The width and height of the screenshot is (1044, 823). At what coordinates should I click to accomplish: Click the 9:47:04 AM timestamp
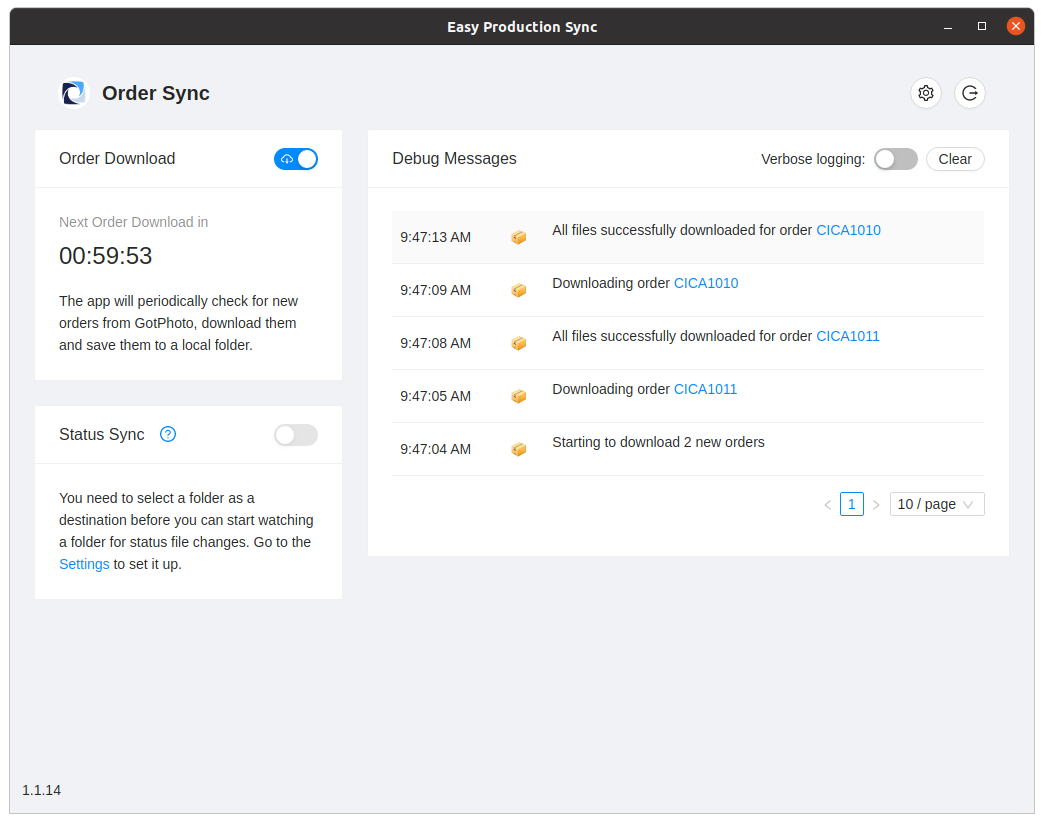point(435,449)
